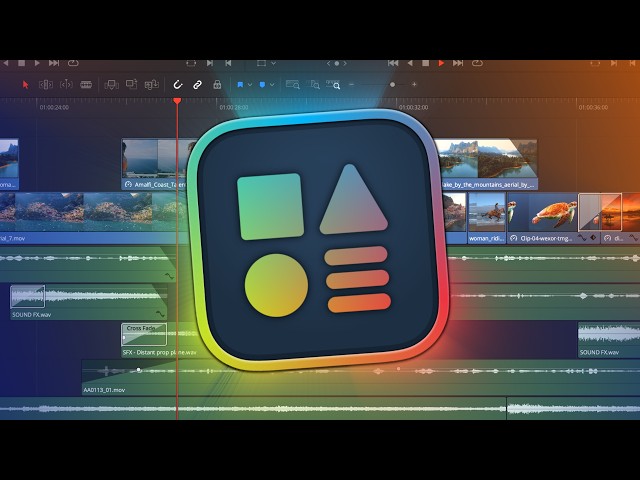This screenshot has height=480, width=640.
Task: Click the Custom Zoom icon
Action: [x=333, y=84]
